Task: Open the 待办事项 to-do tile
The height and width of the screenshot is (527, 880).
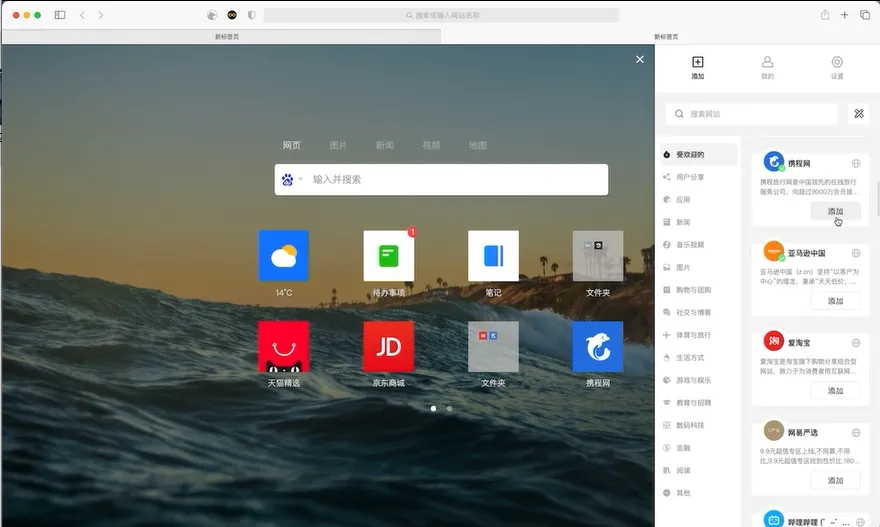Action: click(x=388, y=255)
